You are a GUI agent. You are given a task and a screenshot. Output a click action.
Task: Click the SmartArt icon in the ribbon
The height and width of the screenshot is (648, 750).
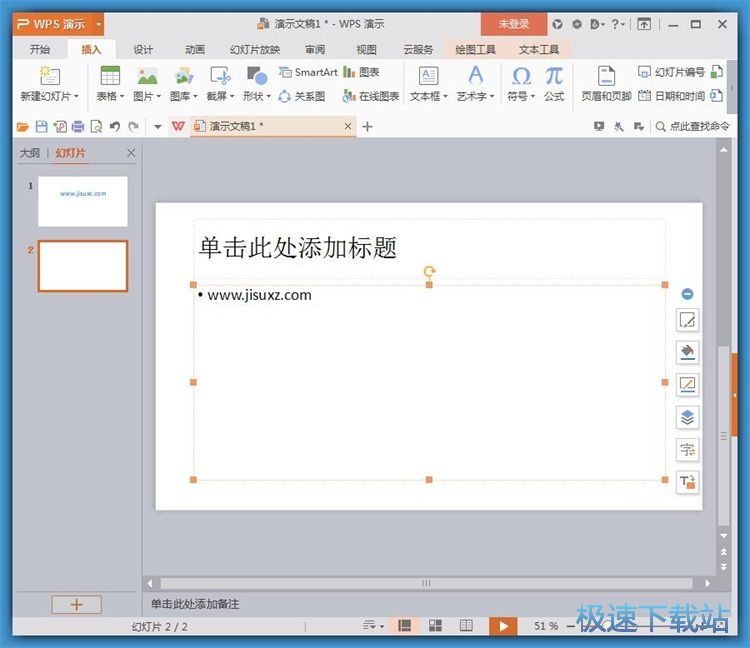pyautogui.click(x=285, y=73)
